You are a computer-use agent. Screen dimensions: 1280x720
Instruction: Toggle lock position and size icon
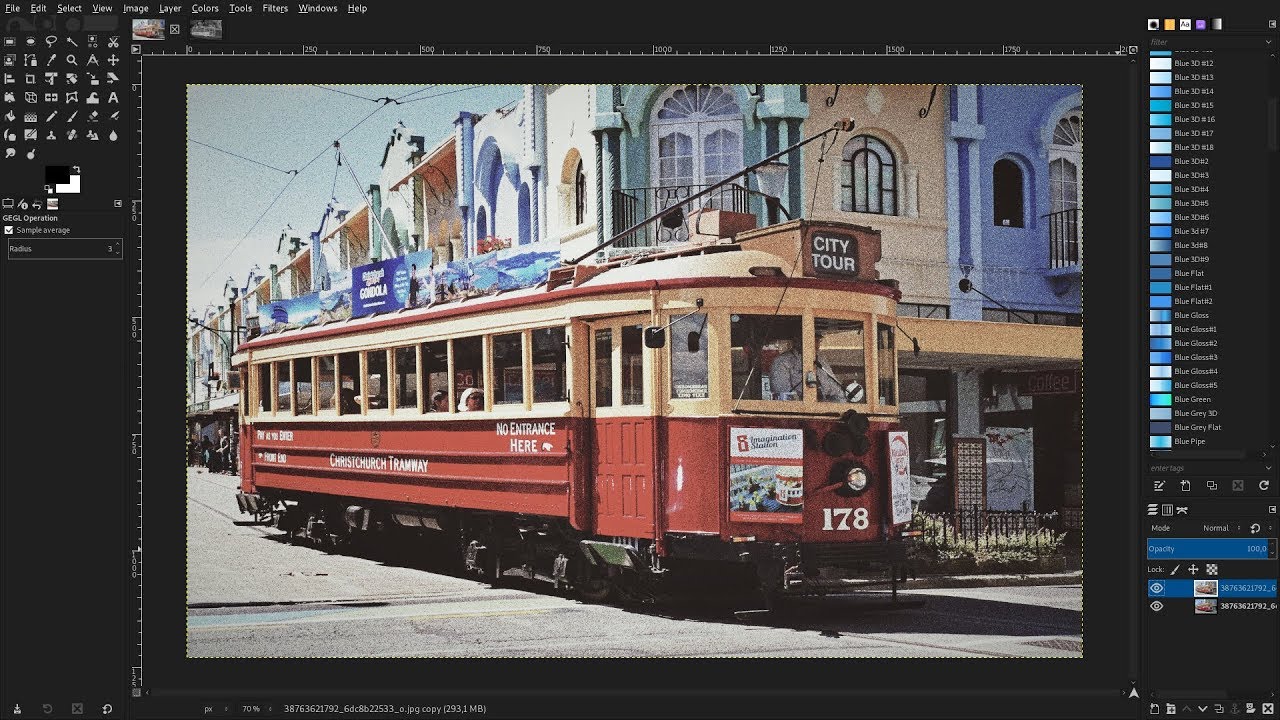1193,569
